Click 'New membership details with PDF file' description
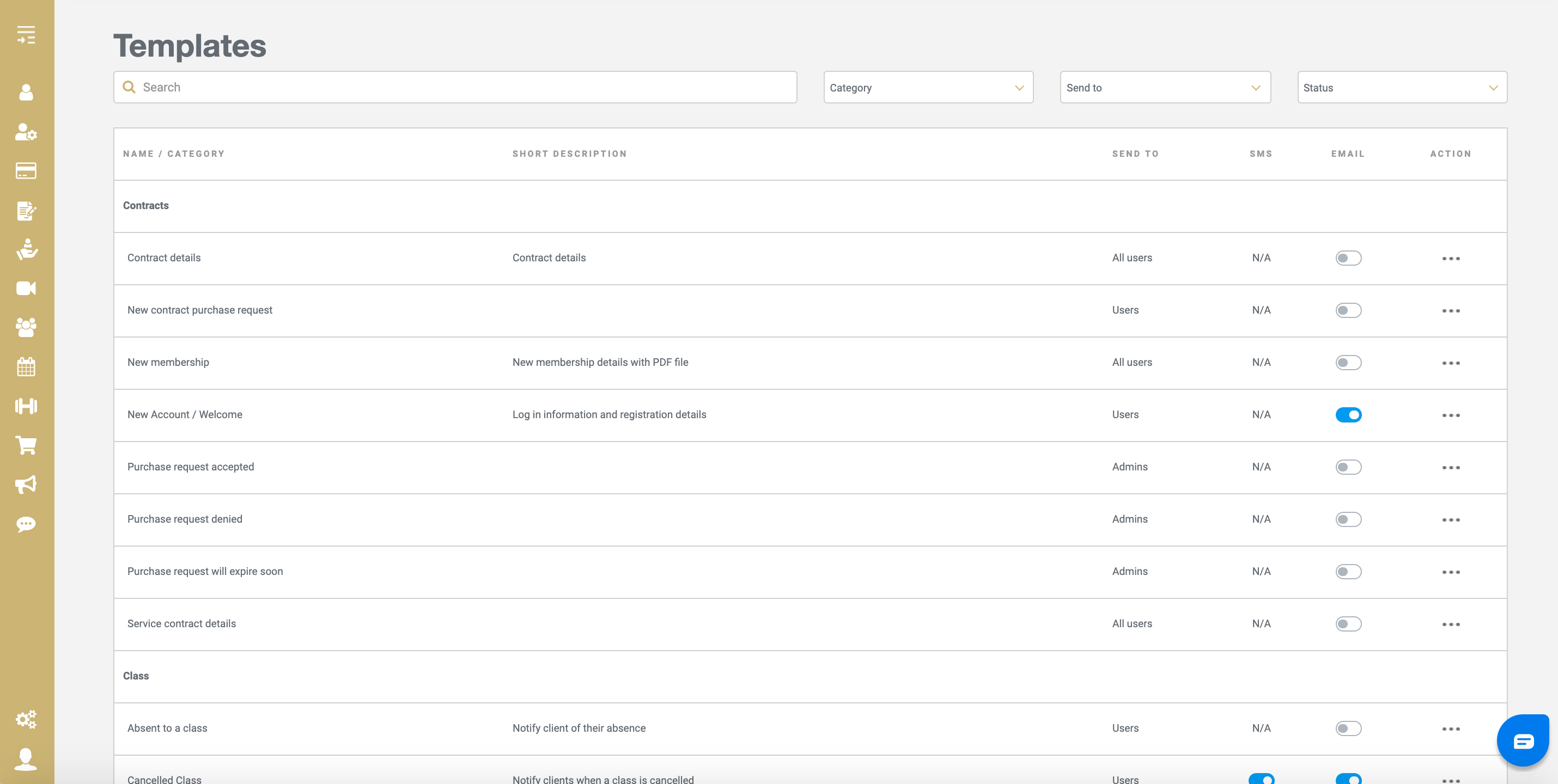Image resolution: width=1558 pixels, height=784 pixels. click(600, 363)
